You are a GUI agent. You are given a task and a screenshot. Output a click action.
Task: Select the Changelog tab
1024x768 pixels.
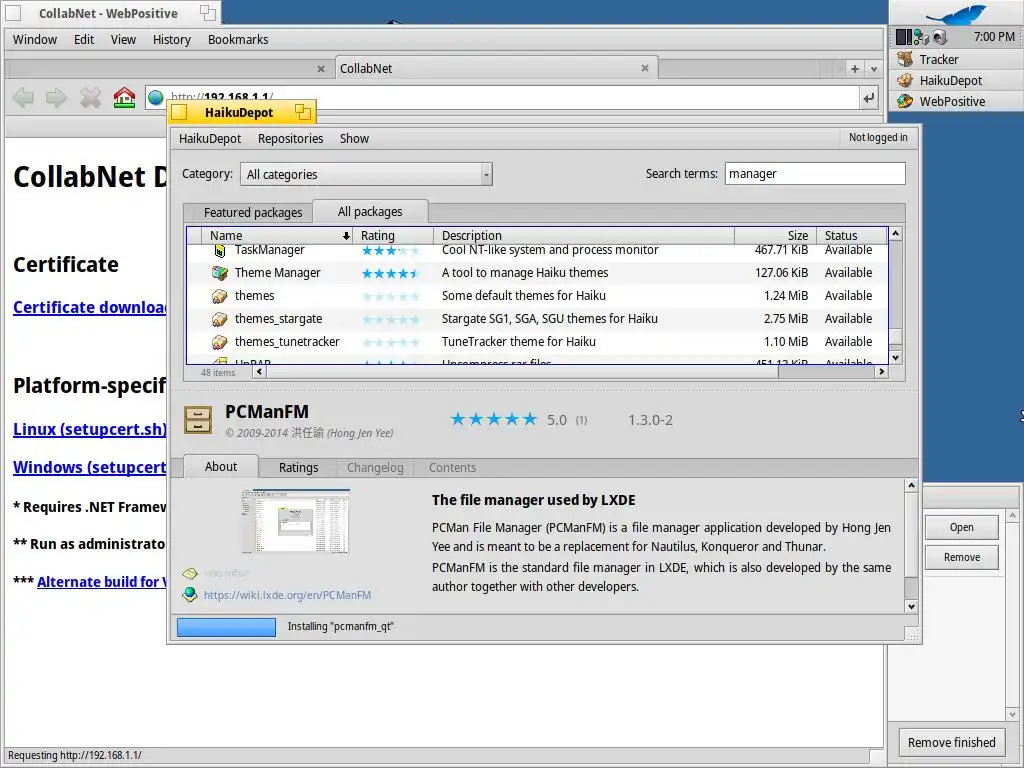coord(376,468)
